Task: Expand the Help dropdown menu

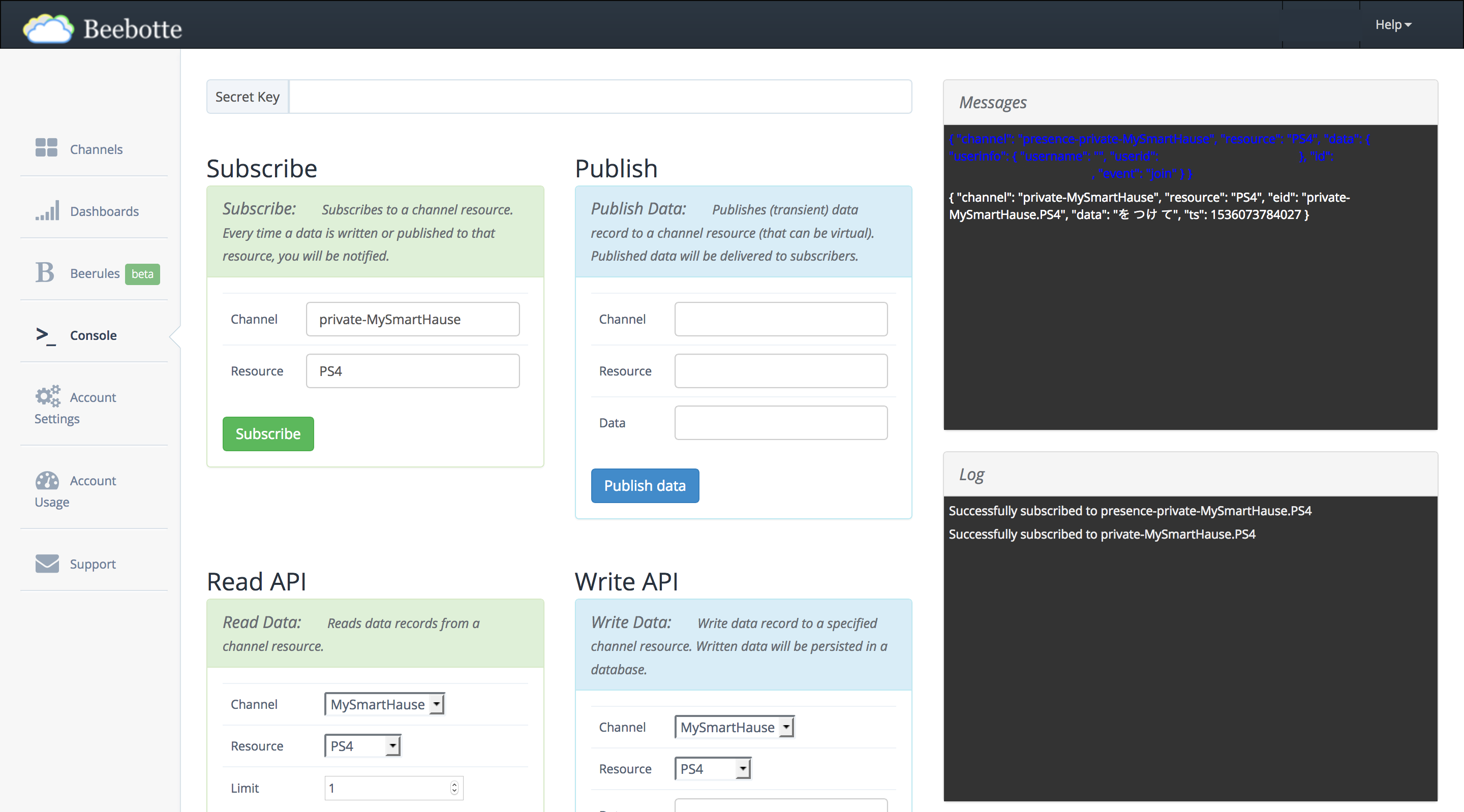Action: point(1392,25)
